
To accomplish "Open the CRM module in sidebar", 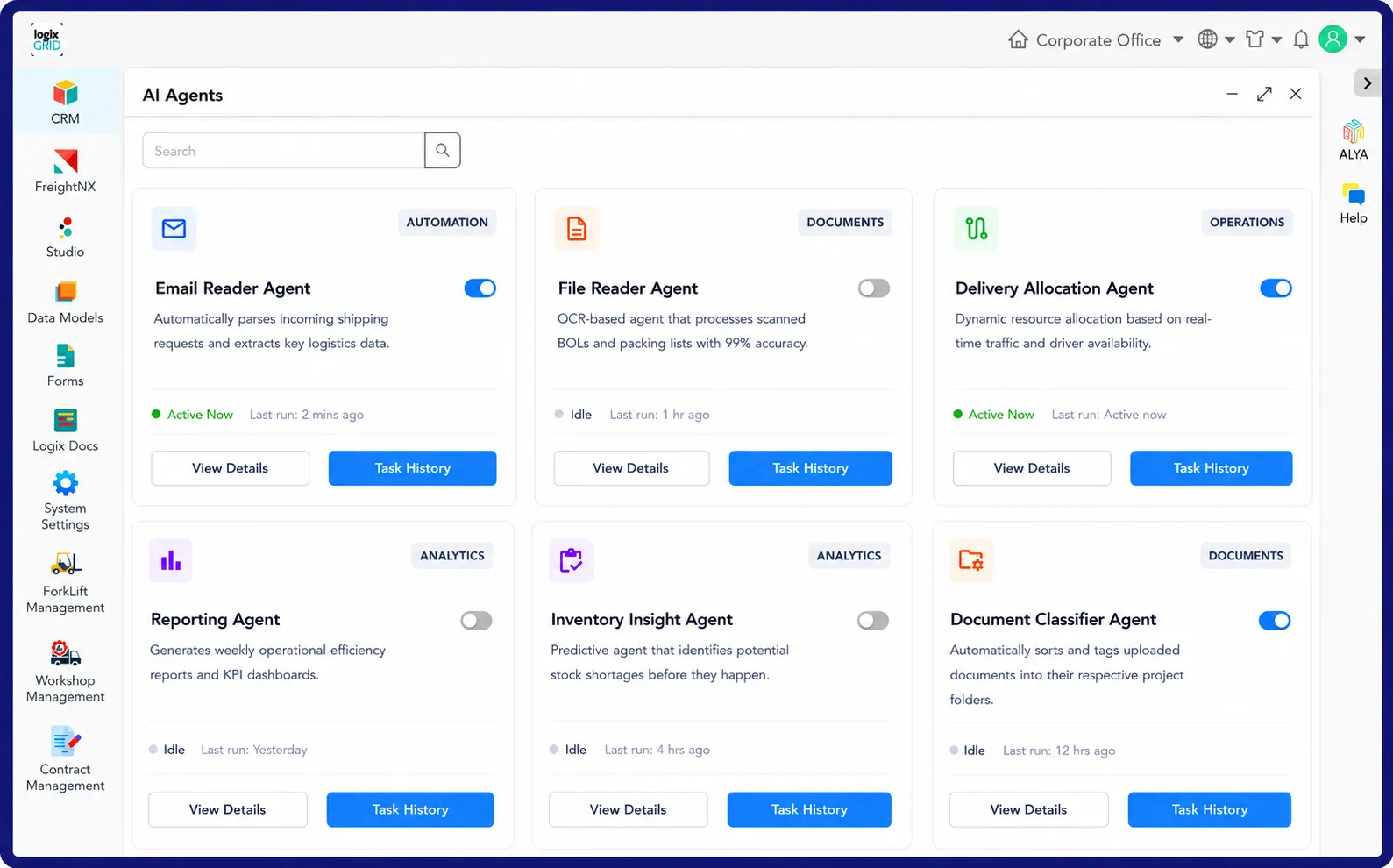I will (65, 102).
